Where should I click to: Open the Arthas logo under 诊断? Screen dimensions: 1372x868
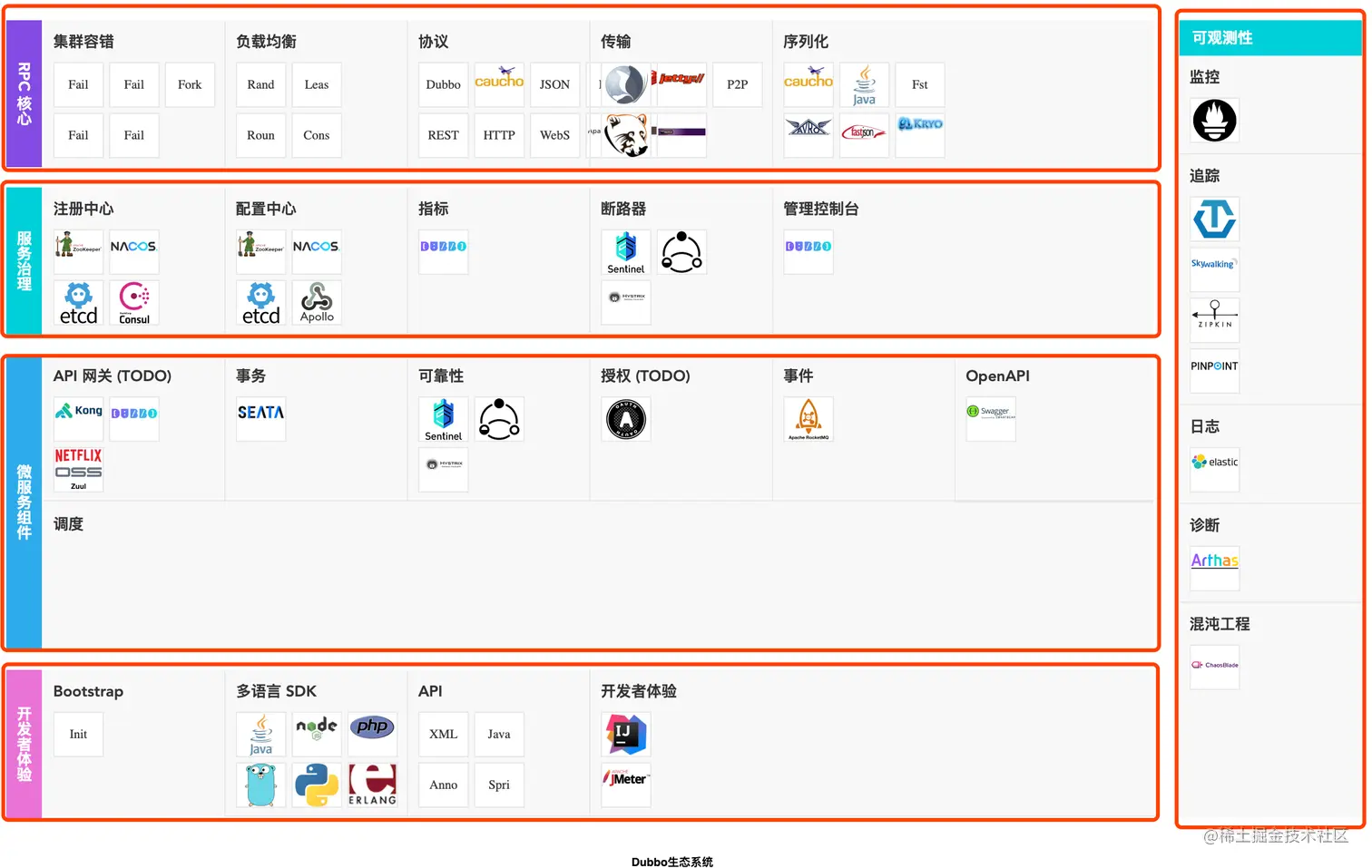point(1214,569)
